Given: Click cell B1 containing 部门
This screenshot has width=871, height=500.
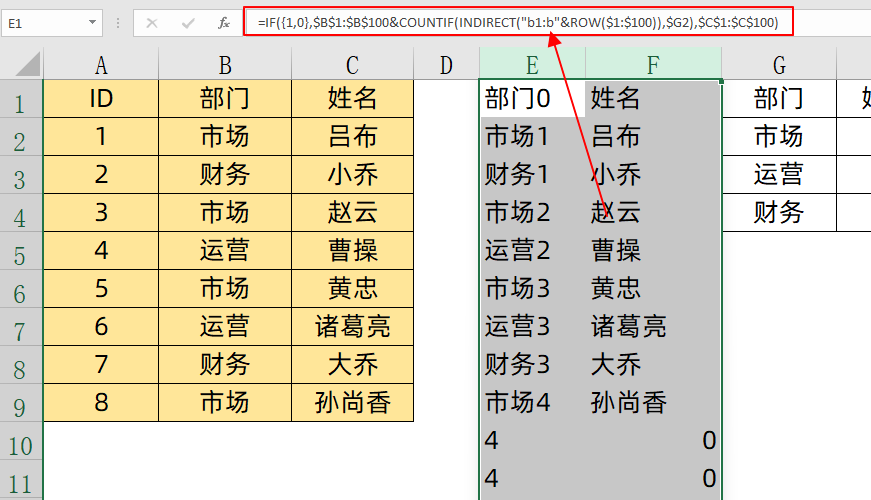Looking at the screenshot, I should [x=225, y=99].
